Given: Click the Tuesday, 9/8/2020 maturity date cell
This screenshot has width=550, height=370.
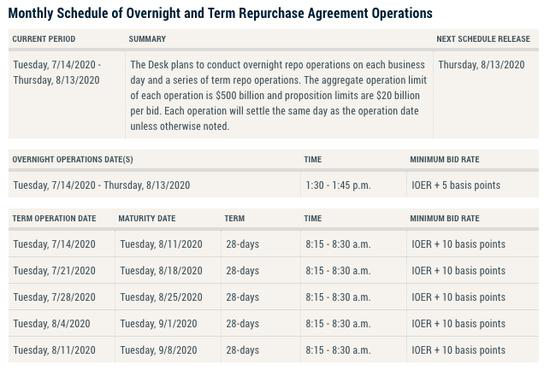Looking at the screenshot, I should pos(159,350).
